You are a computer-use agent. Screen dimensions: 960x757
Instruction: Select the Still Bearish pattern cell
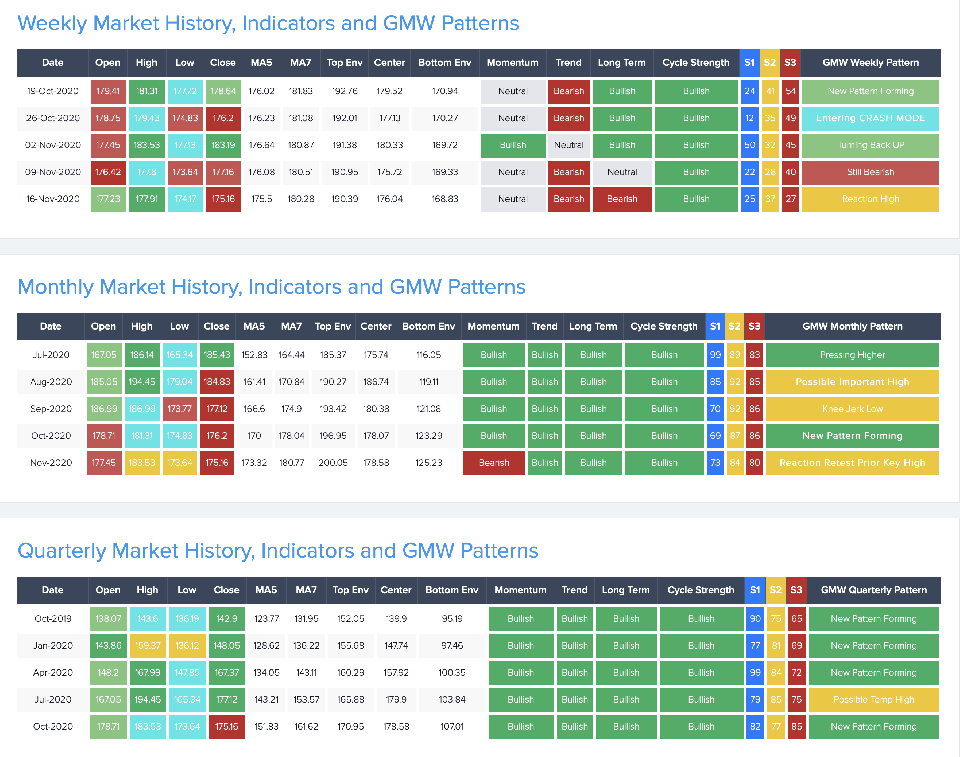click(870, 172)
